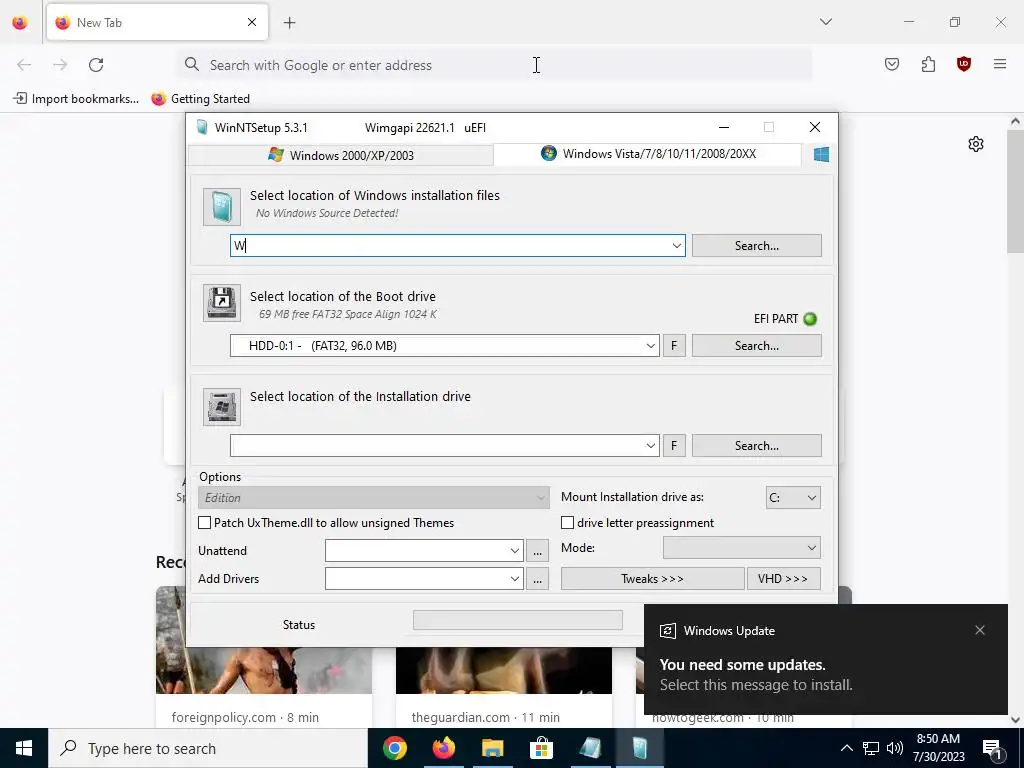Viewport: 1024px width, 768px height.
Task: Expand the Boot drive HDD-0:1 dropdown
Action: (x=650, y=346)
